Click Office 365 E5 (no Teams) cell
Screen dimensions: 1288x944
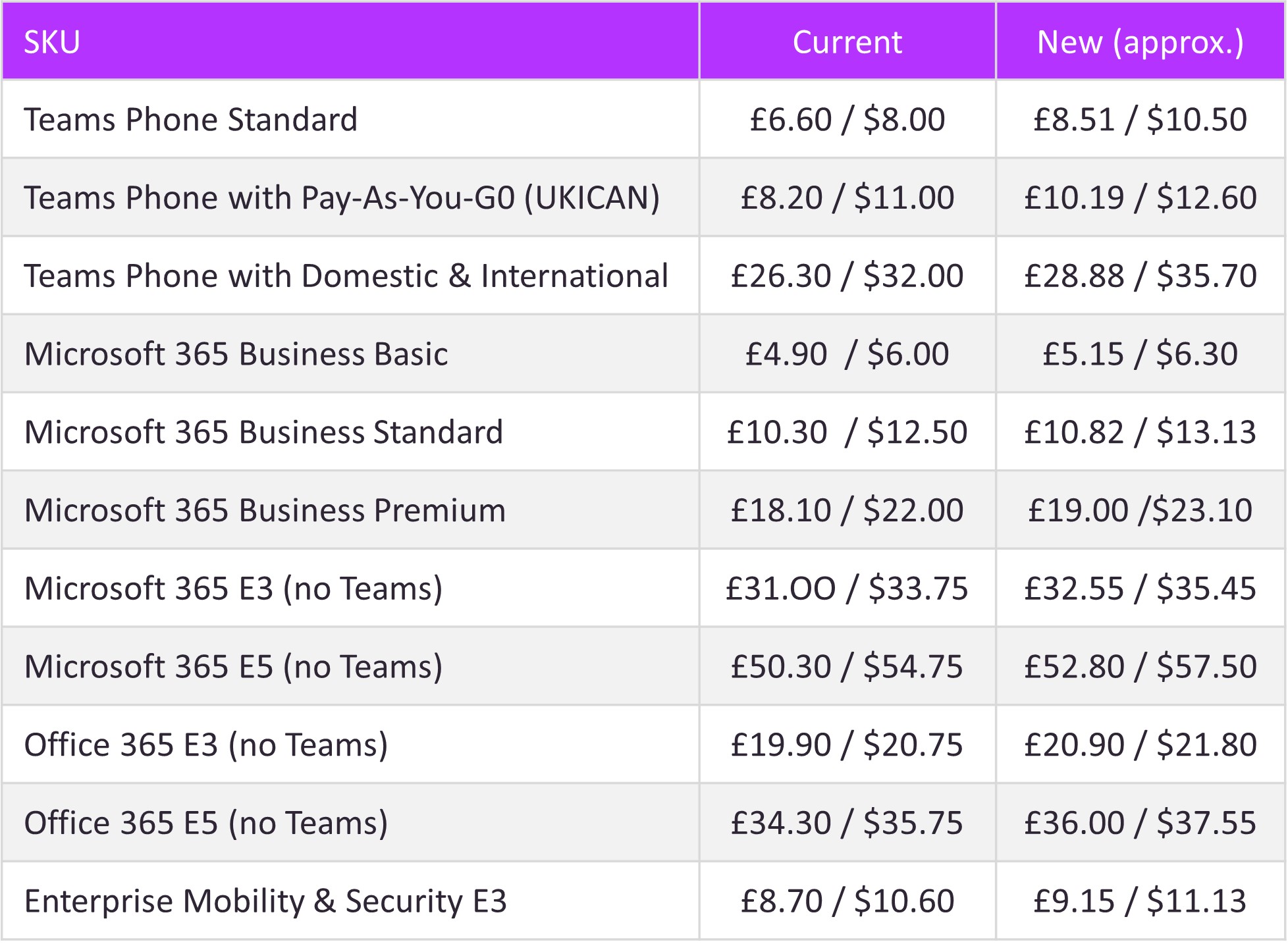click(x=350, y=824)
